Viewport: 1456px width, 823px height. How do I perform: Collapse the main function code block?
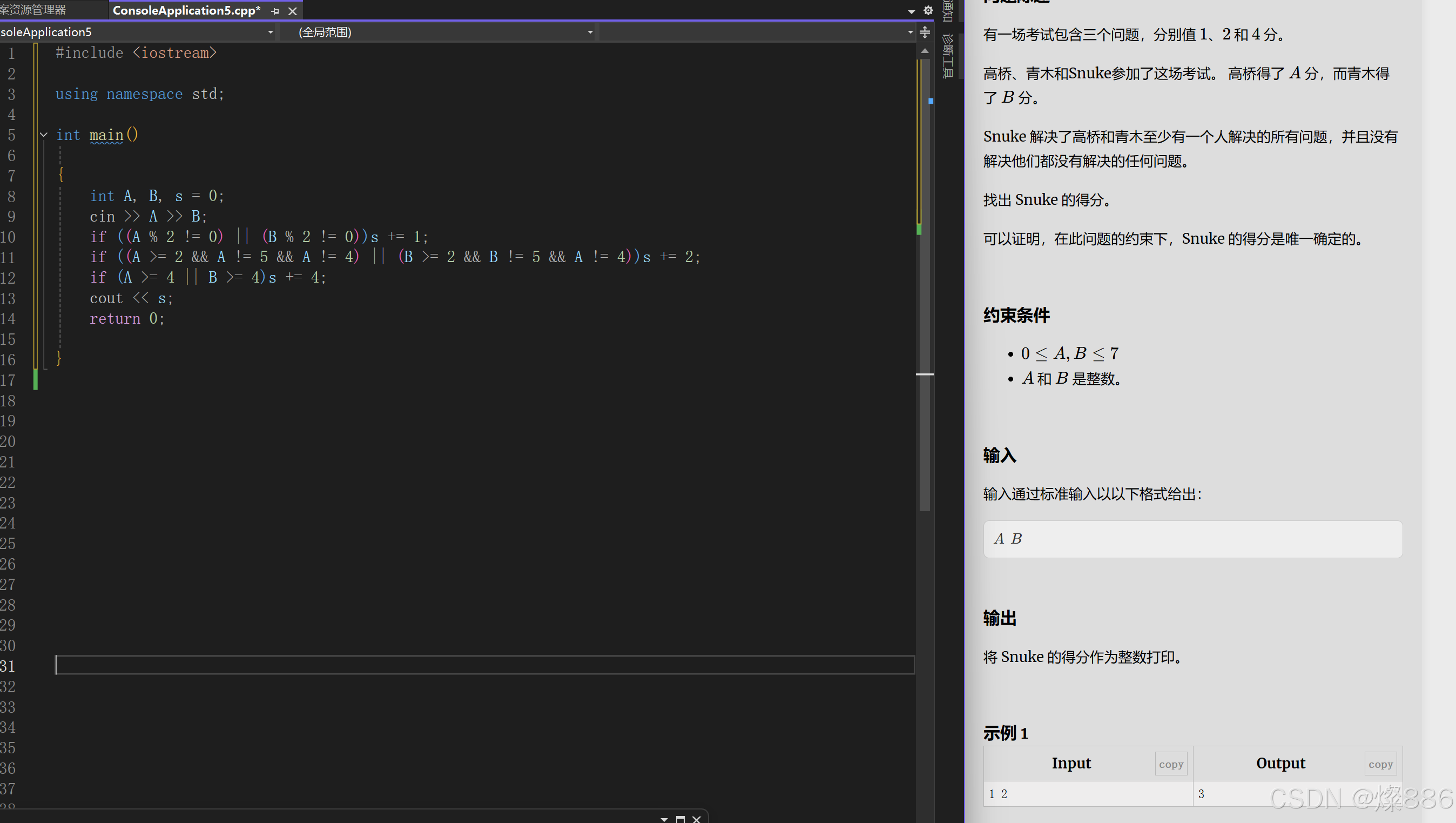click(x=44, y=135)
